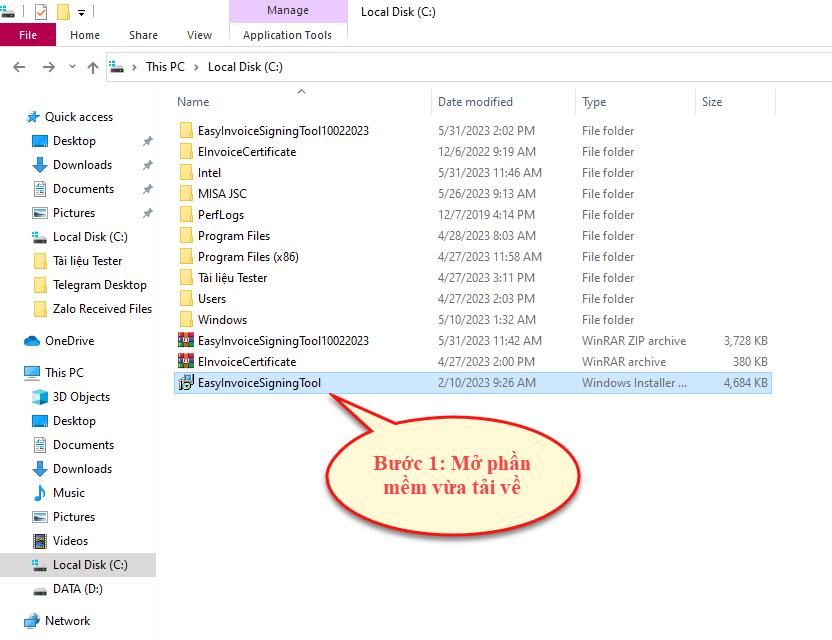
Task: Open 3D Objects in sidebar
Action: coord(81,397)
